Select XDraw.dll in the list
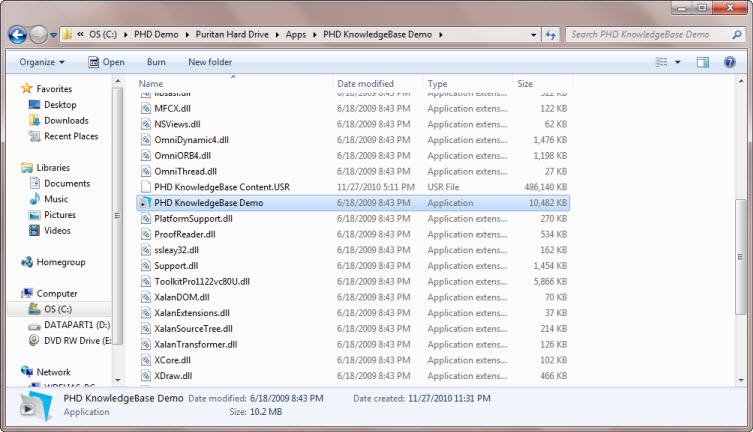 pos(173,376)
